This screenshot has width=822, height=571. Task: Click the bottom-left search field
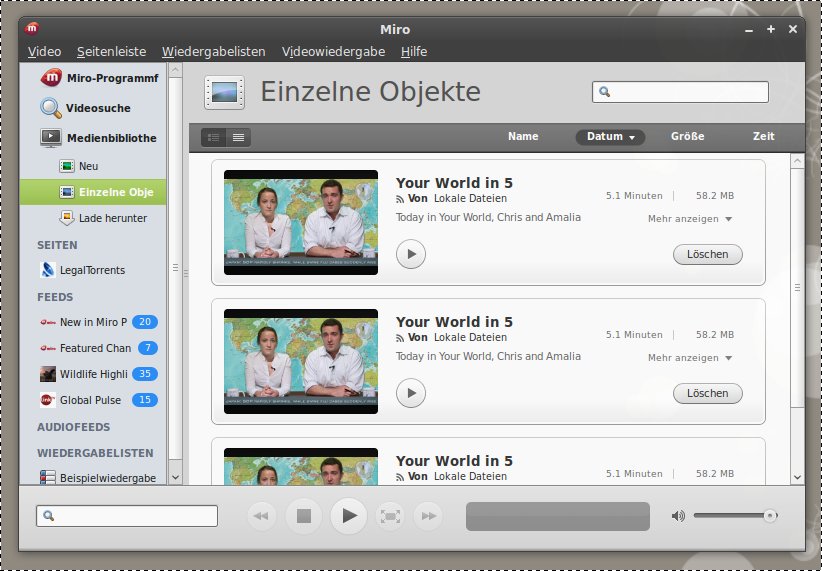point(127,516)
